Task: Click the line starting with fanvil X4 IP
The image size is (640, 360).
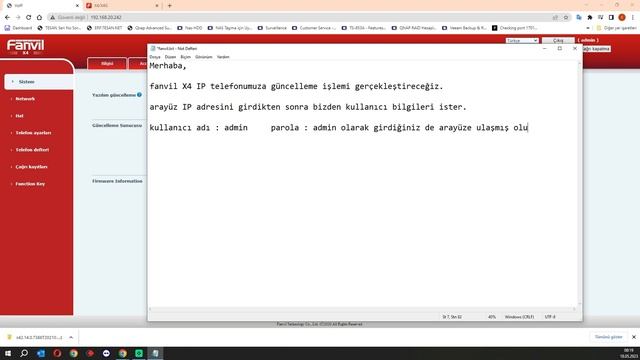Action: click(x=296, y=87)
